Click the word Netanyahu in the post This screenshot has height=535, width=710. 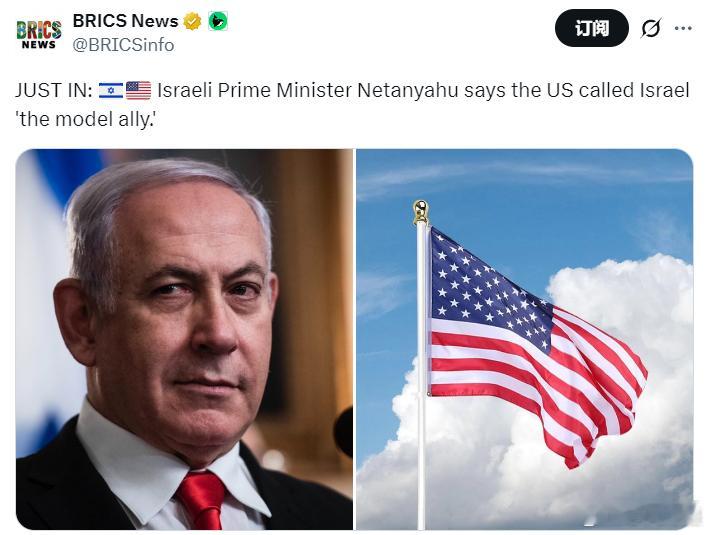pos(408,91)
